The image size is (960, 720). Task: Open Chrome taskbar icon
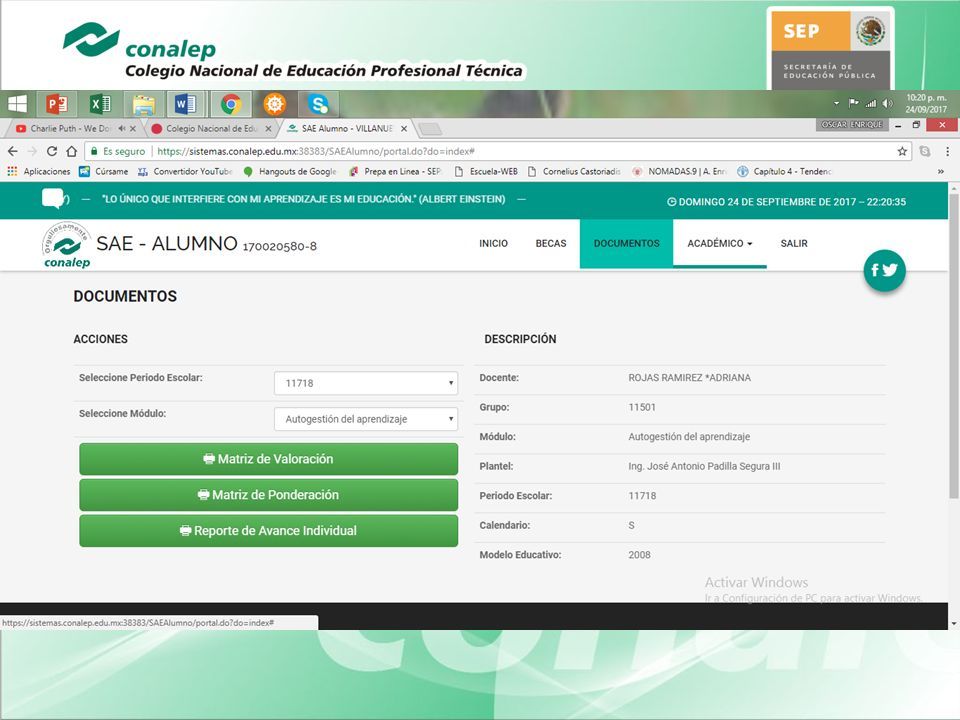(231, 105)
